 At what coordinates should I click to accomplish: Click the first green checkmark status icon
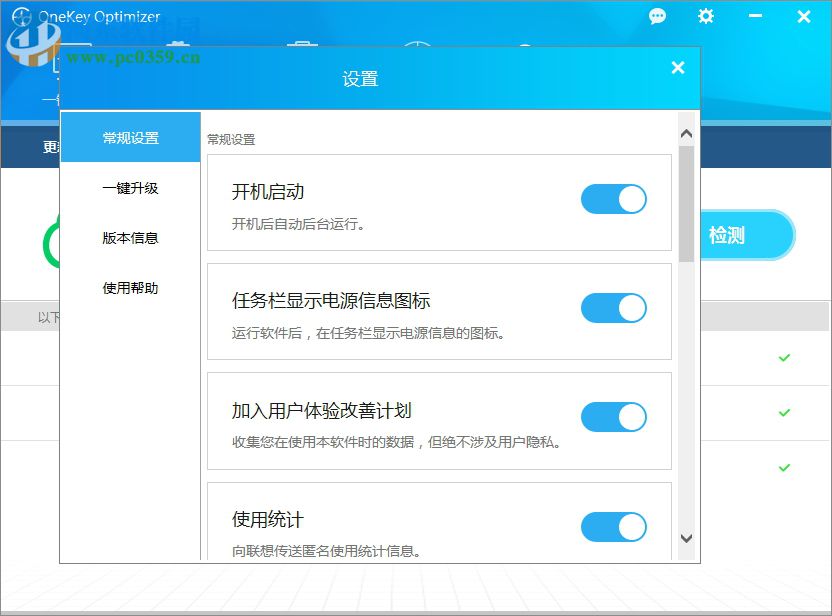click(x=785, y=356)
